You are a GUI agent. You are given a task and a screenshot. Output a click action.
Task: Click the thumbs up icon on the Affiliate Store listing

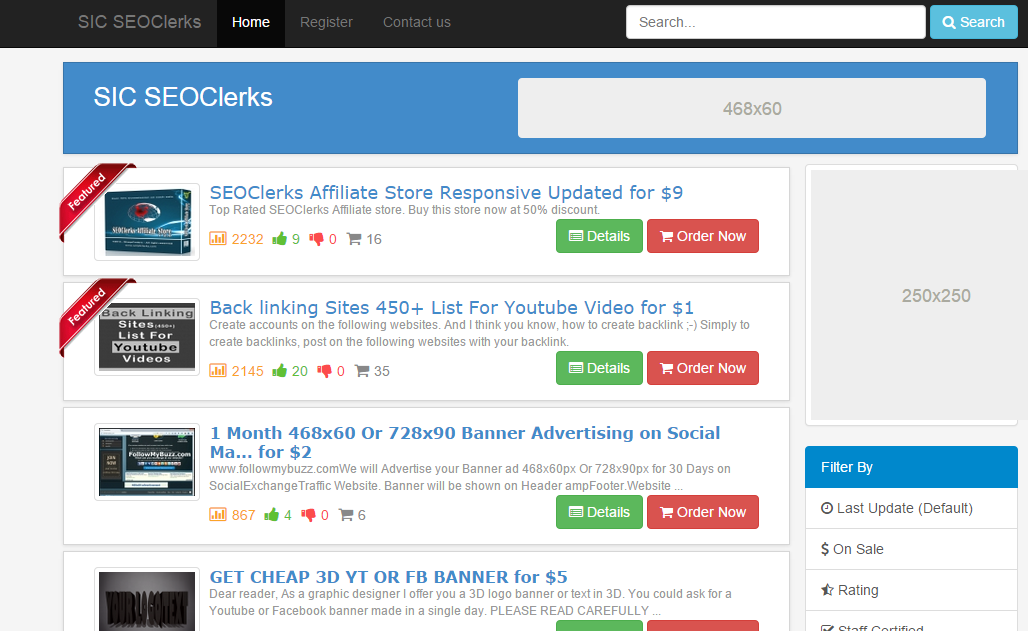[280, 239]
